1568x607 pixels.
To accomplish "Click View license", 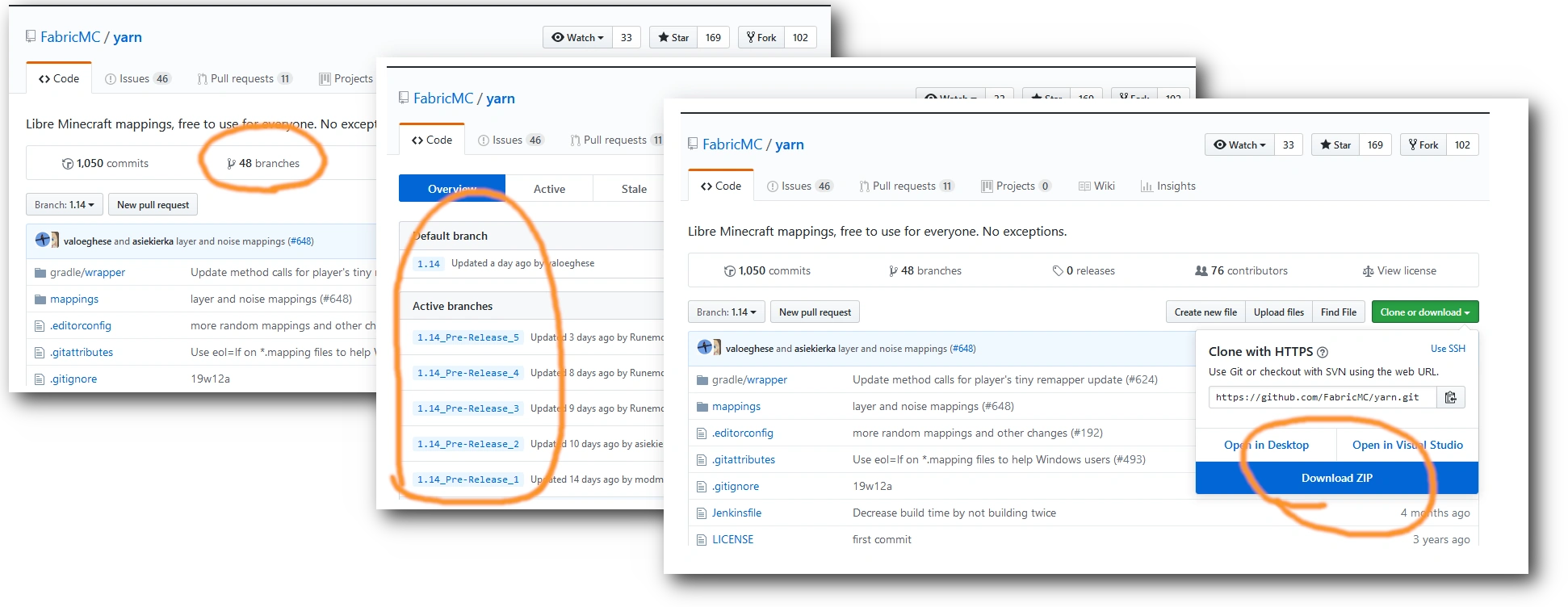I will (1399, 271).
